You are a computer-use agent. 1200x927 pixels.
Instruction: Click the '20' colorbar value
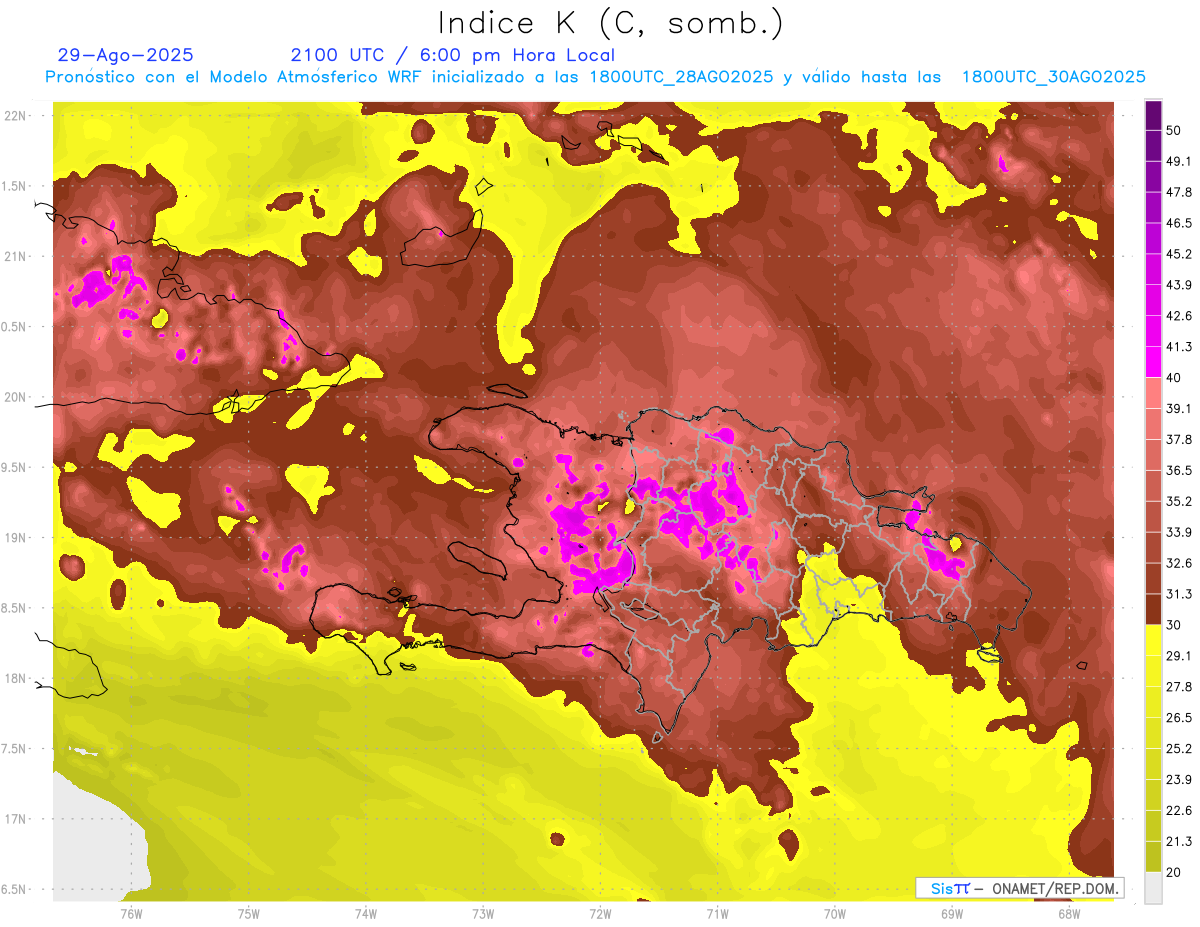[1175, 872]
